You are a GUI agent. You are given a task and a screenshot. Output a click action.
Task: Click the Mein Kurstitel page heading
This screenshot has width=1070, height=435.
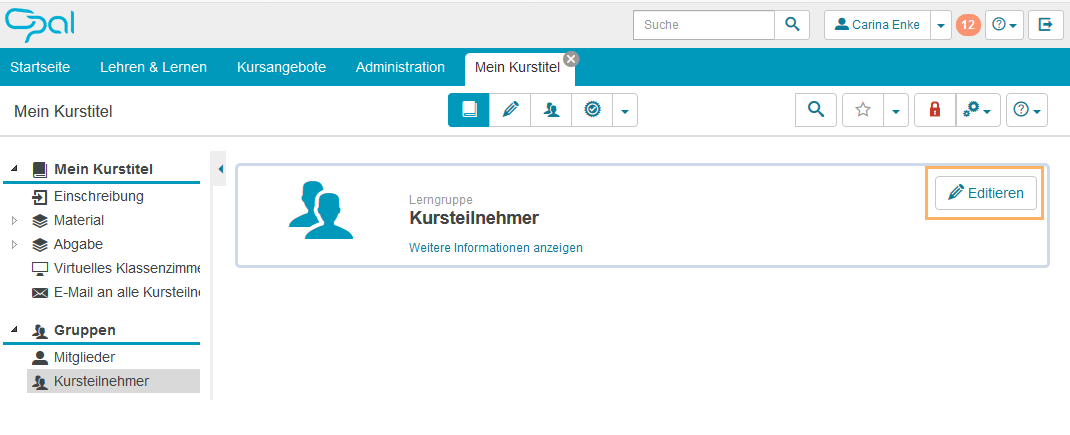(63, 111)
